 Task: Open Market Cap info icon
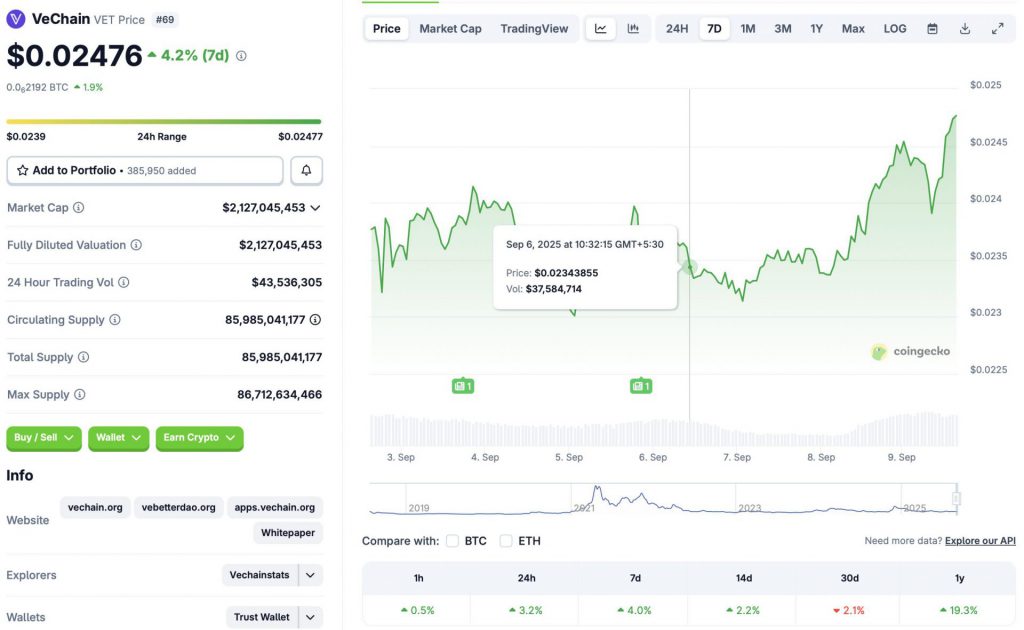click(78, 208)
